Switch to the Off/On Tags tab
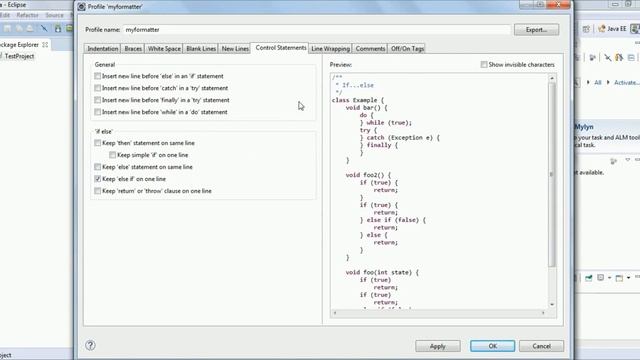 click(x=407, y=49)
